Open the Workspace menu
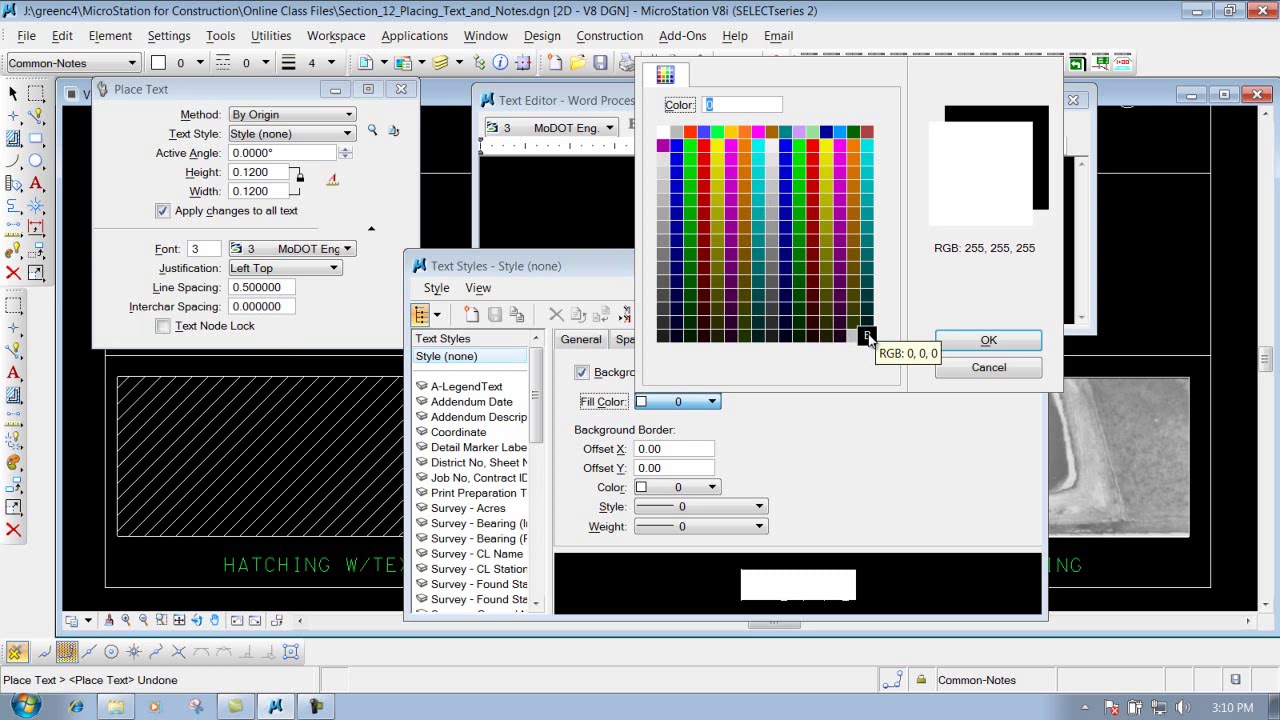The height and width of the screenshot is (720, 1280). 336,36
